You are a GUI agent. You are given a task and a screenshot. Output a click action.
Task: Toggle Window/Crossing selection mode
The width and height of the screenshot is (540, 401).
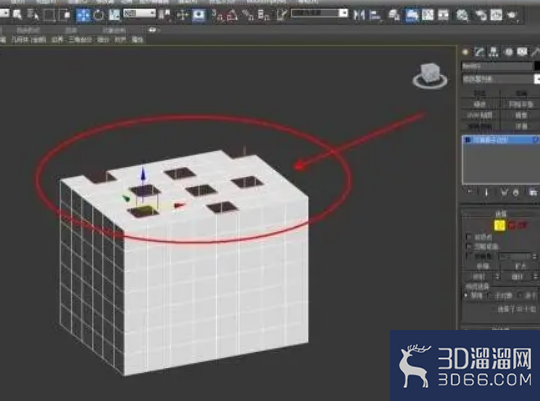[x=64, y=15]
